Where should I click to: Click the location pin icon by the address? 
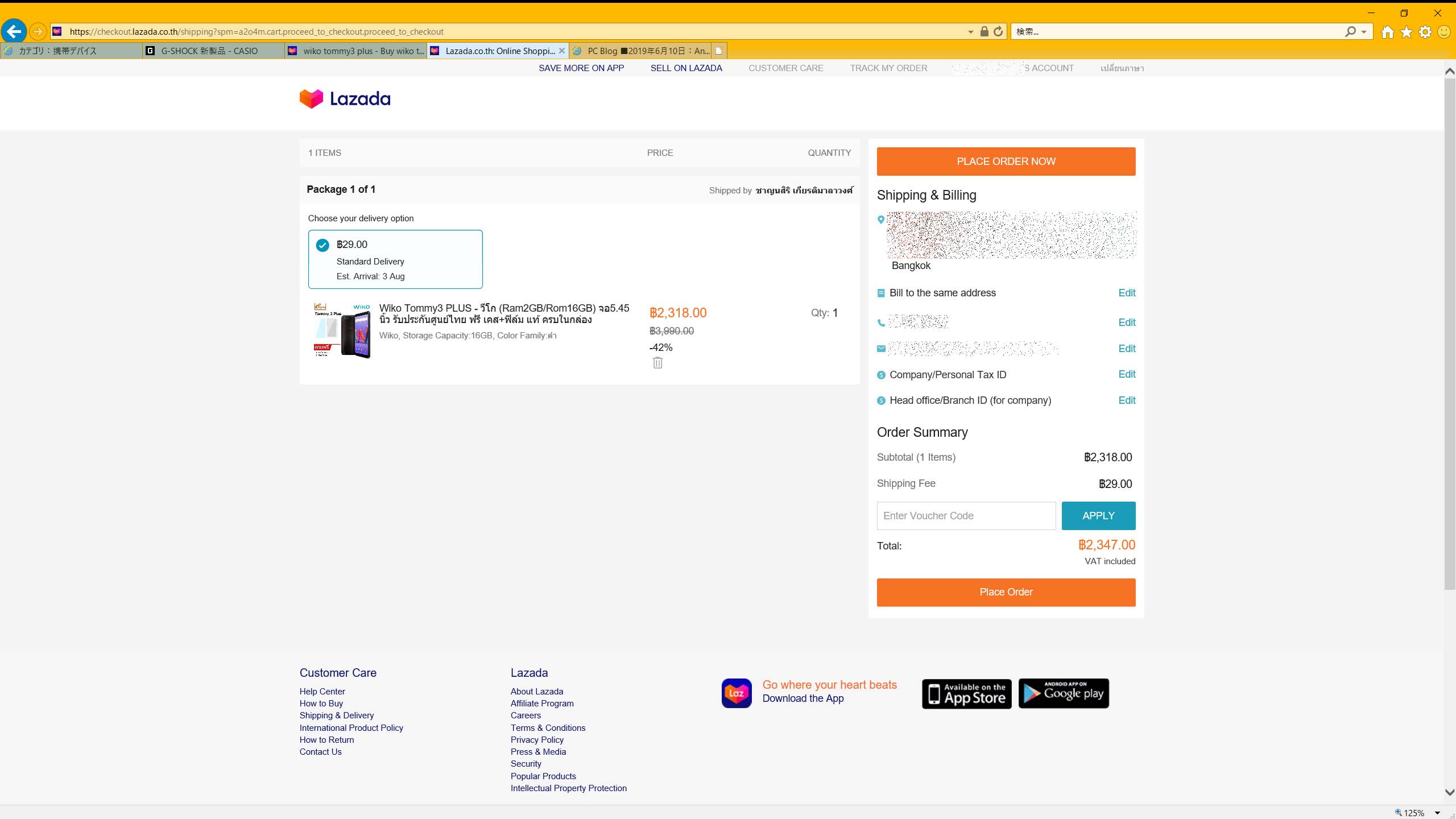pos(881,220)
